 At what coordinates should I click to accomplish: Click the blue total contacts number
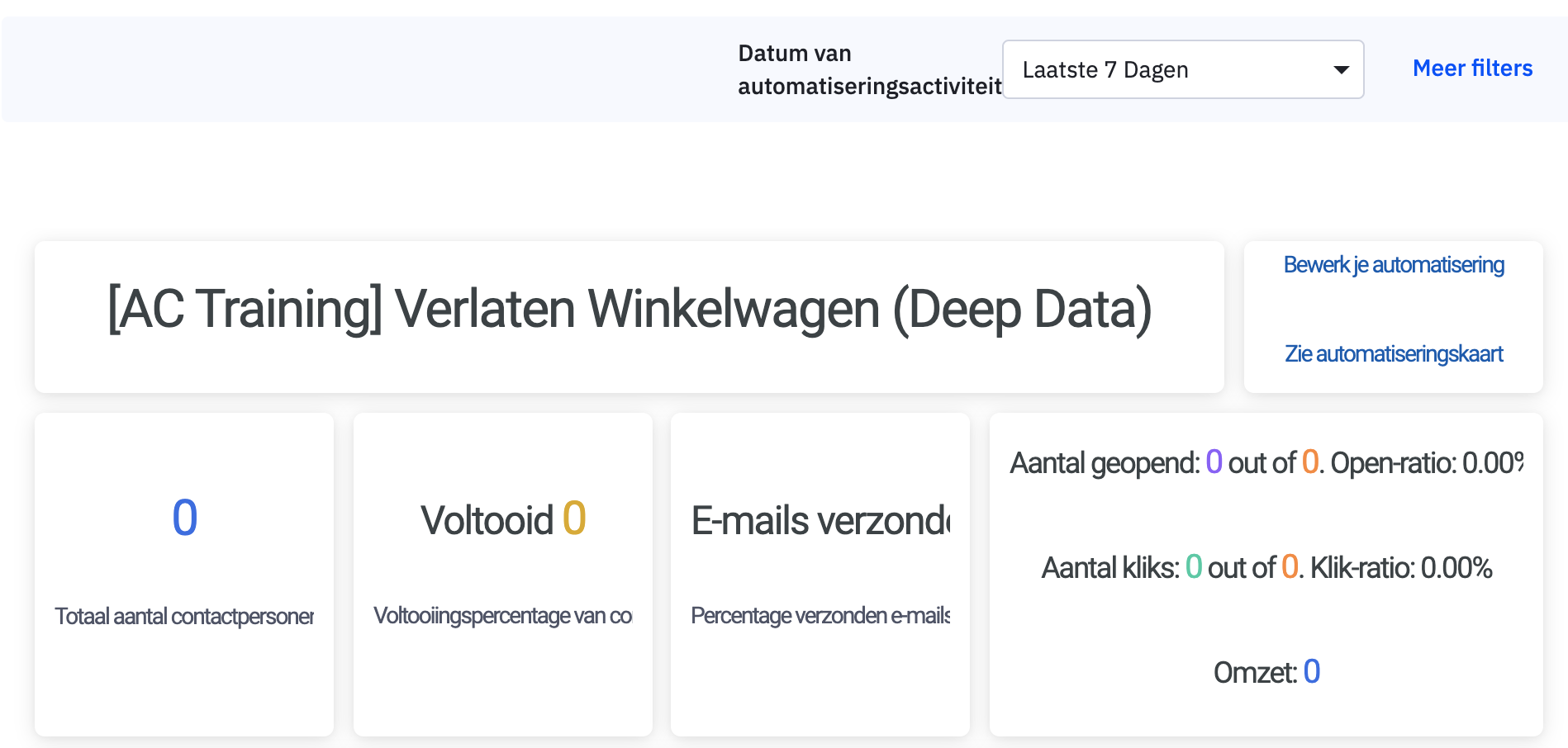tap(184, 518)
